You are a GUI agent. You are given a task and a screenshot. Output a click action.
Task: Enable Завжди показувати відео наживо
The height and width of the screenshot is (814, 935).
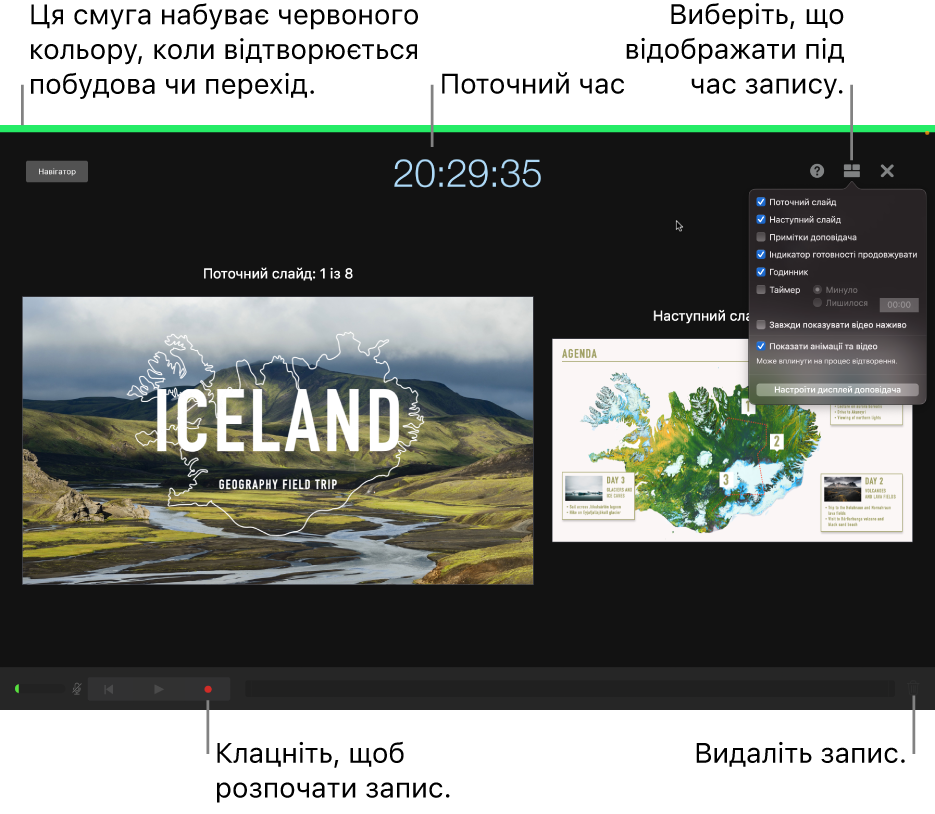coord(761,325)
